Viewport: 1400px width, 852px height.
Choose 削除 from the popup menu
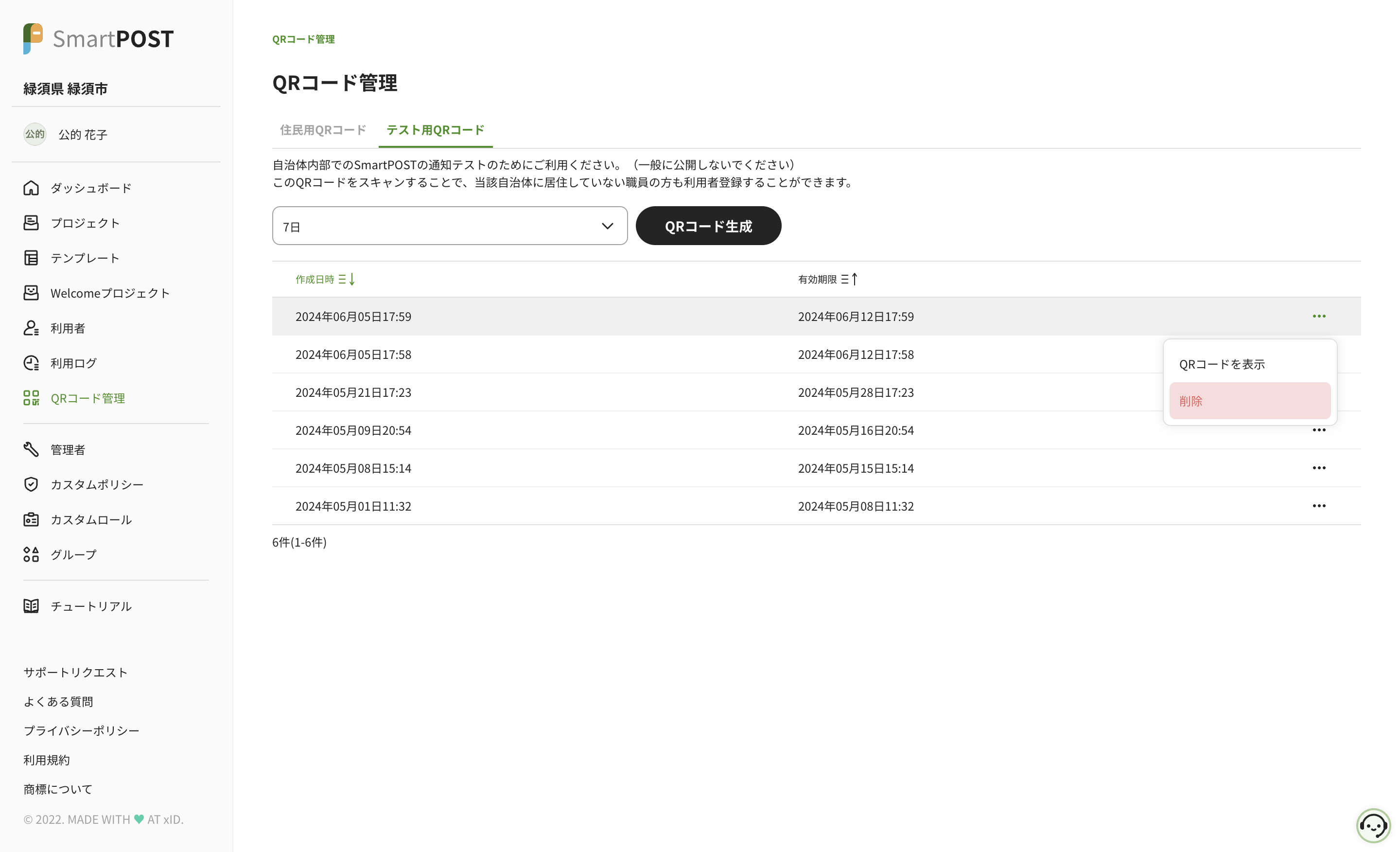[x=1250, y=401]
